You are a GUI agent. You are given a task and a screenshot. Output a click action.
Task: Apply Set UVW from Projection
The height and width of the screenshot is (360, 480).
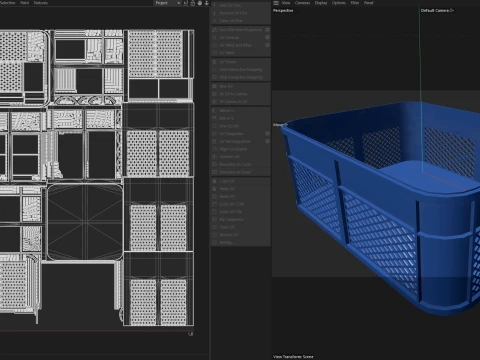tap(238, 30)
